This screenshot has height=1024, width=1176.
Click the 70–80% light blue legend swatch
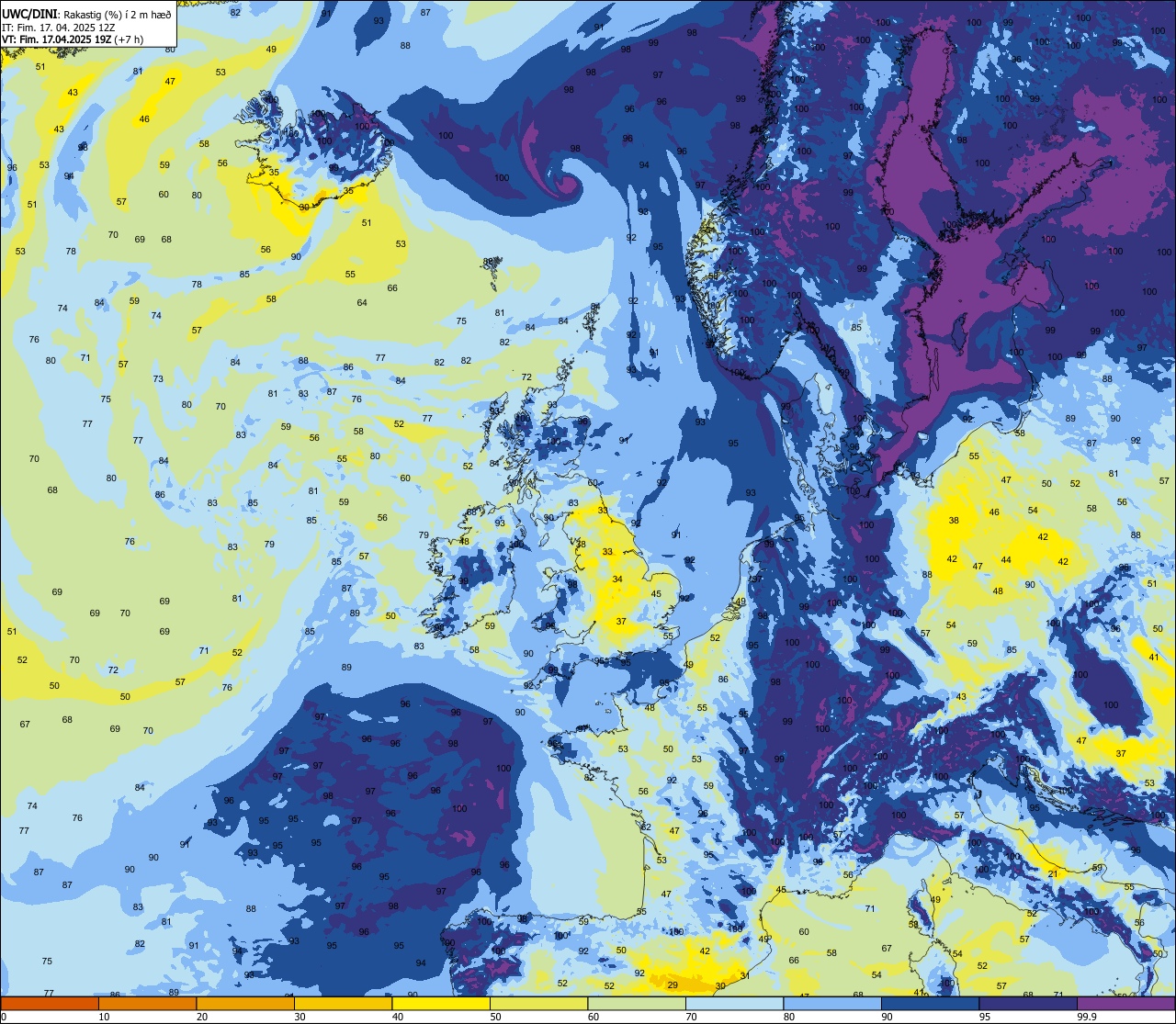point(734,1003)
